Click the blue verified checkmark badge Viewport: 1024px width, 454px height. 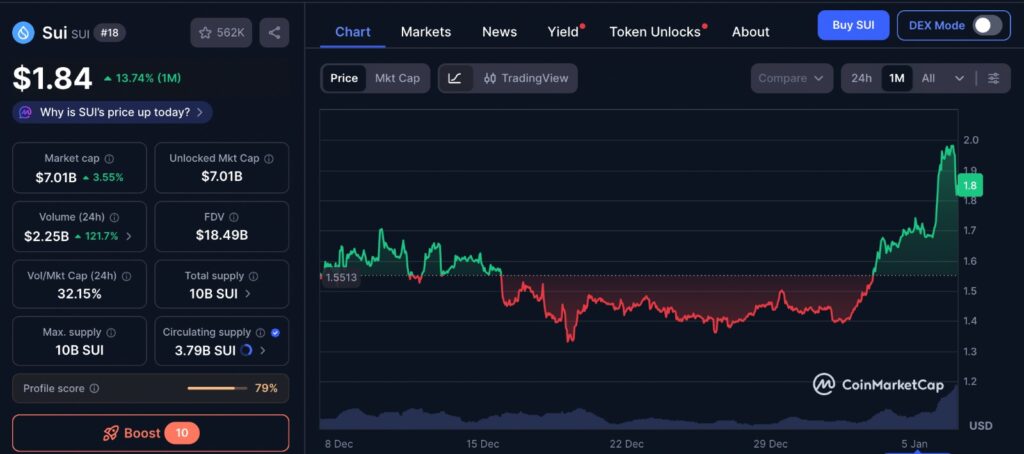pyautogui.click(x=275, y=332)
